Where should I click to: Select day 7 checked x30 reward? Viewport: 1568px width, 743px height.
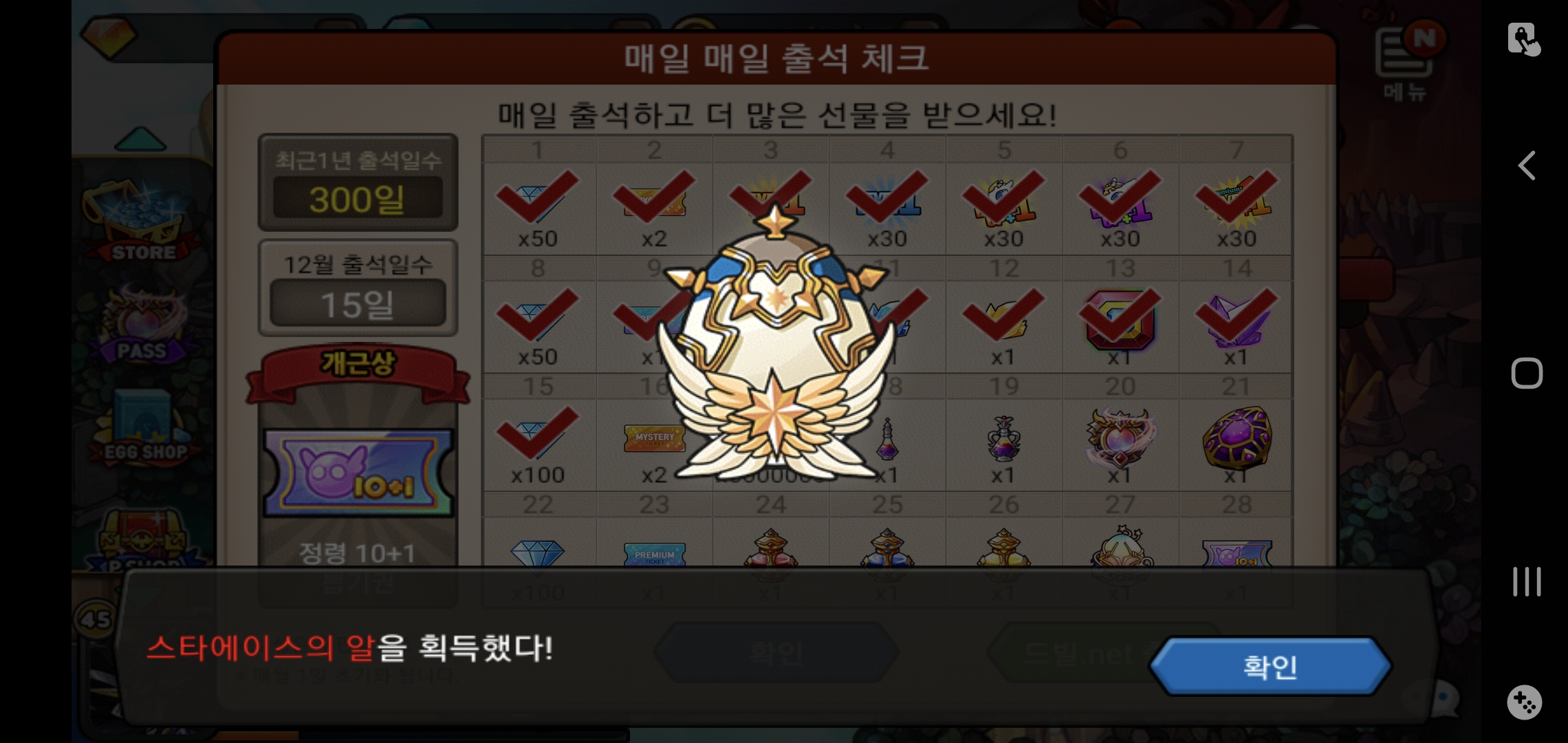click(1237, 208)
